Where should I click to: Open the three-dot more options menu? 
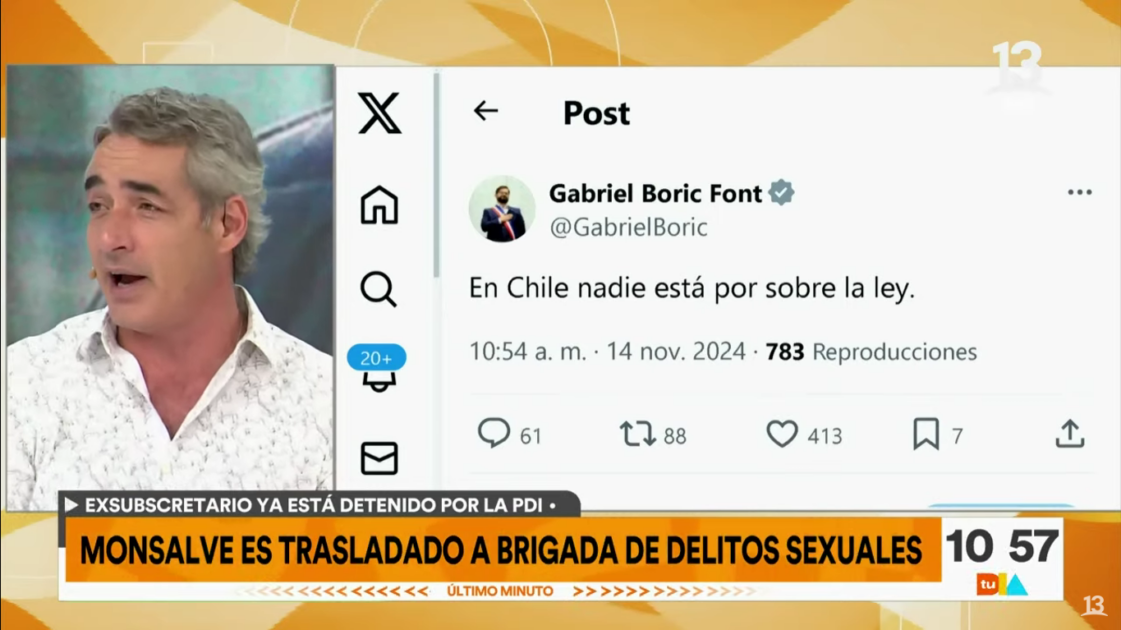click(x=1080, y=192)
